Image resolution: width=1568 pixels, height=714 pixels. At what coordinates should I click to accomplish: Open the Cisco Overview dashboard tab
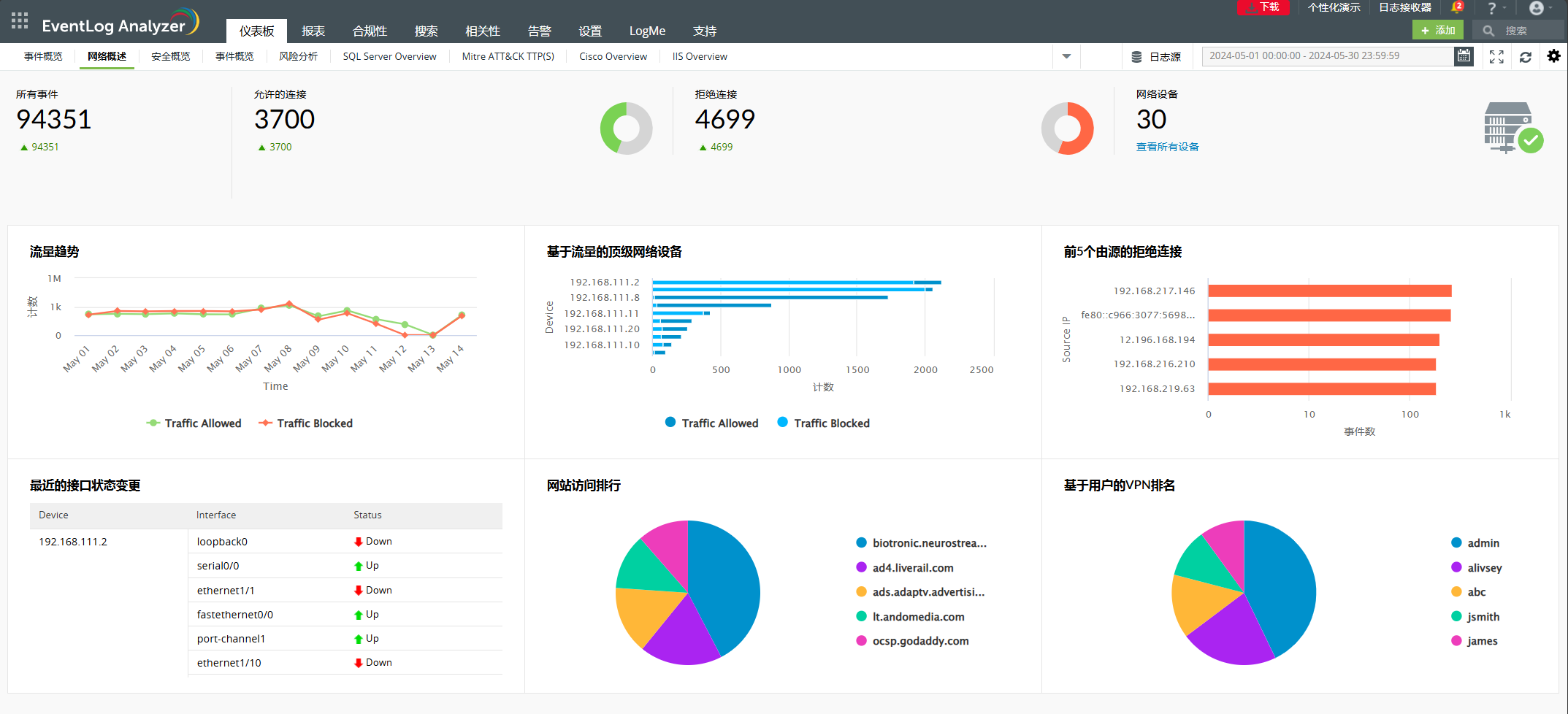click(613, 56)
